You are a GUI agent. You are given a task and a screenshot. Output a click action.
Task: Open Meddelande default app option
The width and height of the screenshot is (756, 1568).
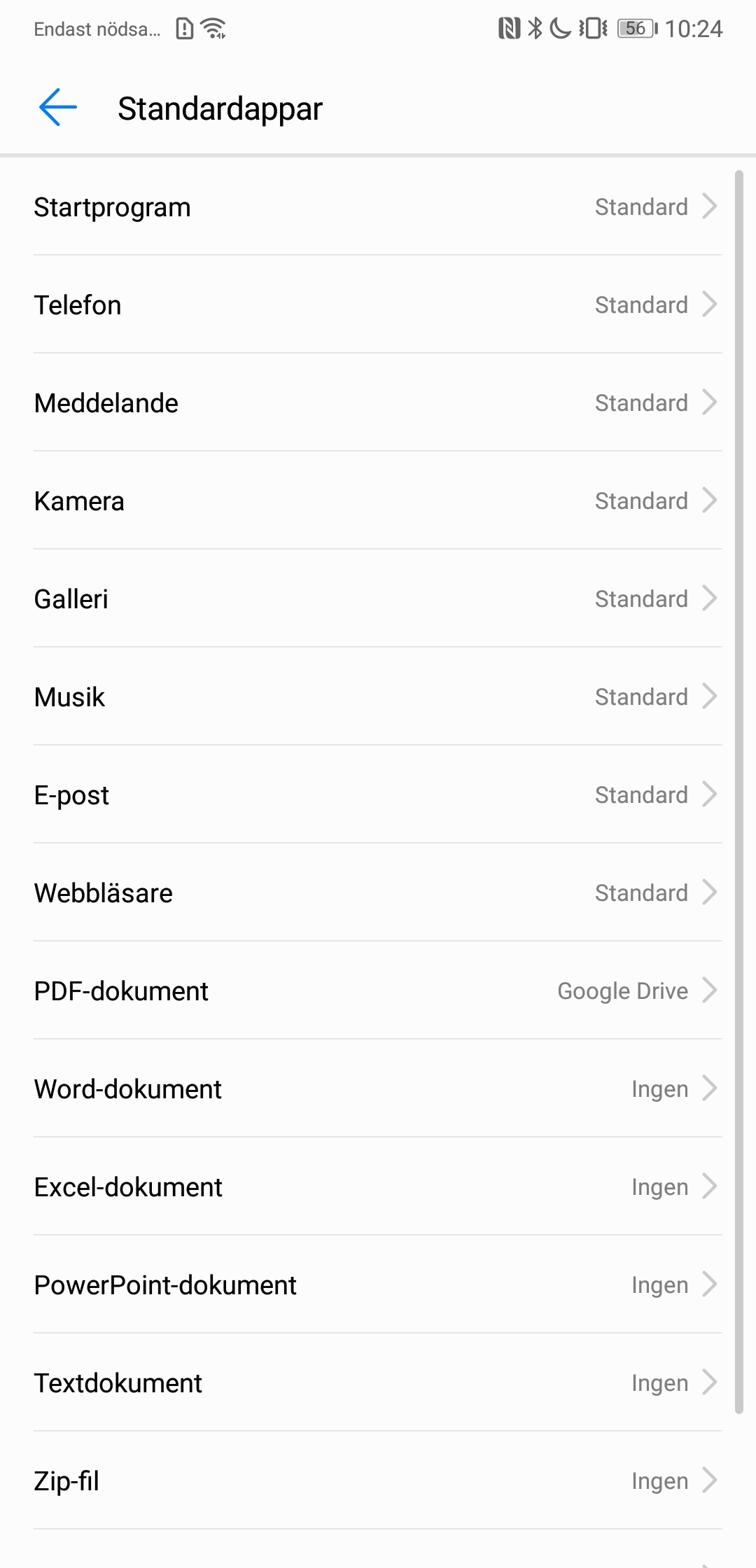click(x=378, y=403)
